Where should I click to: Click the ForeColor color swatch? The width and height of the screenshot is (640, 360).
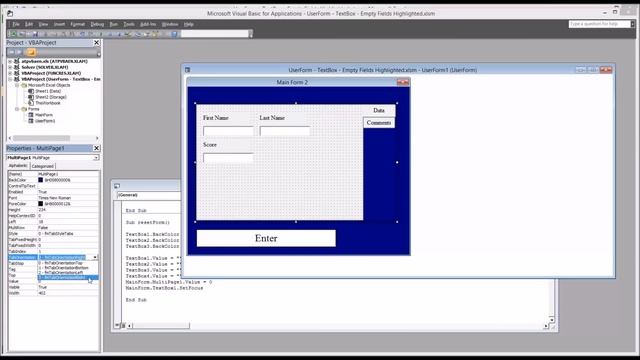tap(40, 204)
